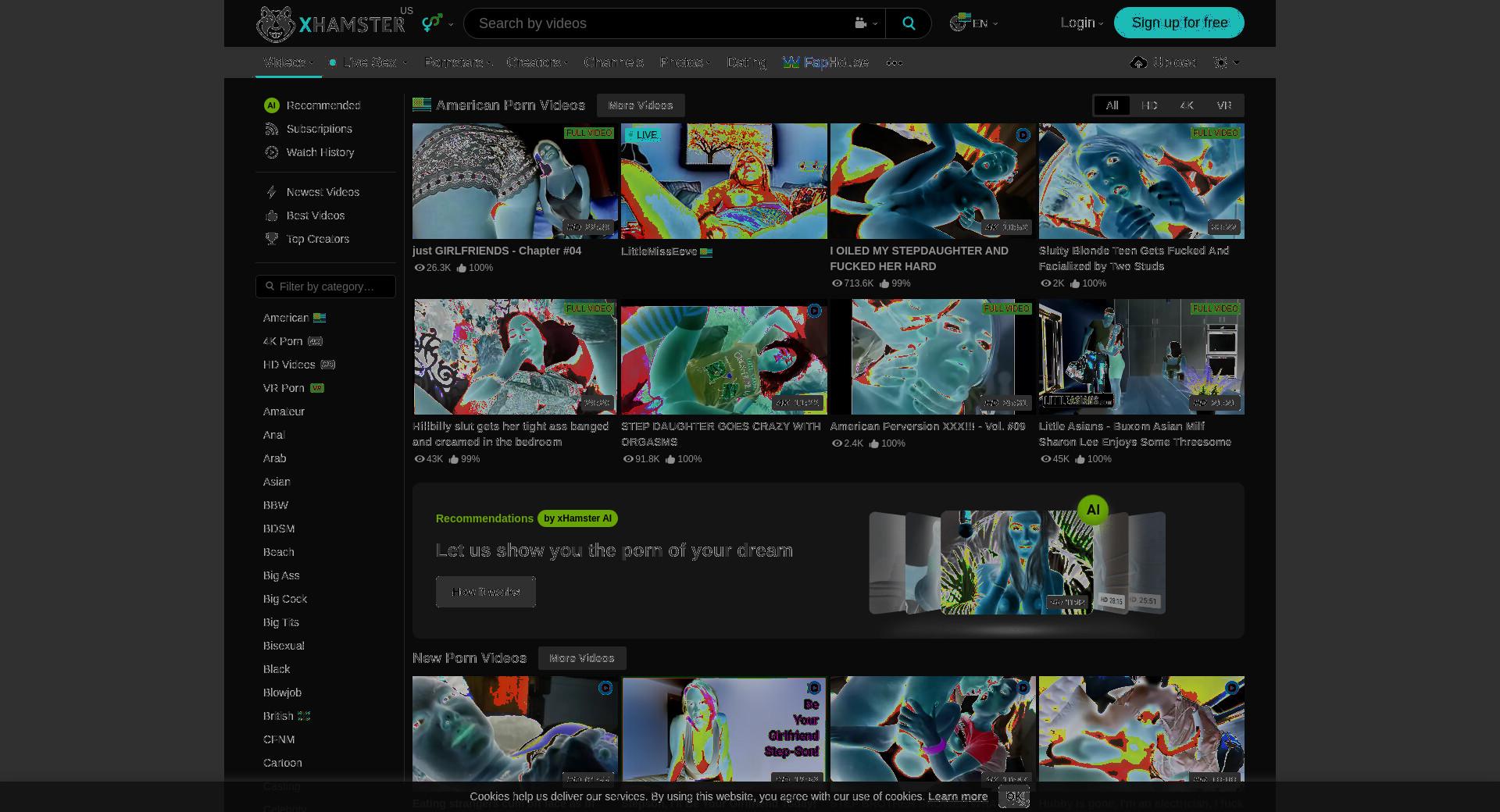
Task: Click the Upload link text
Action: click(1175, 62)
